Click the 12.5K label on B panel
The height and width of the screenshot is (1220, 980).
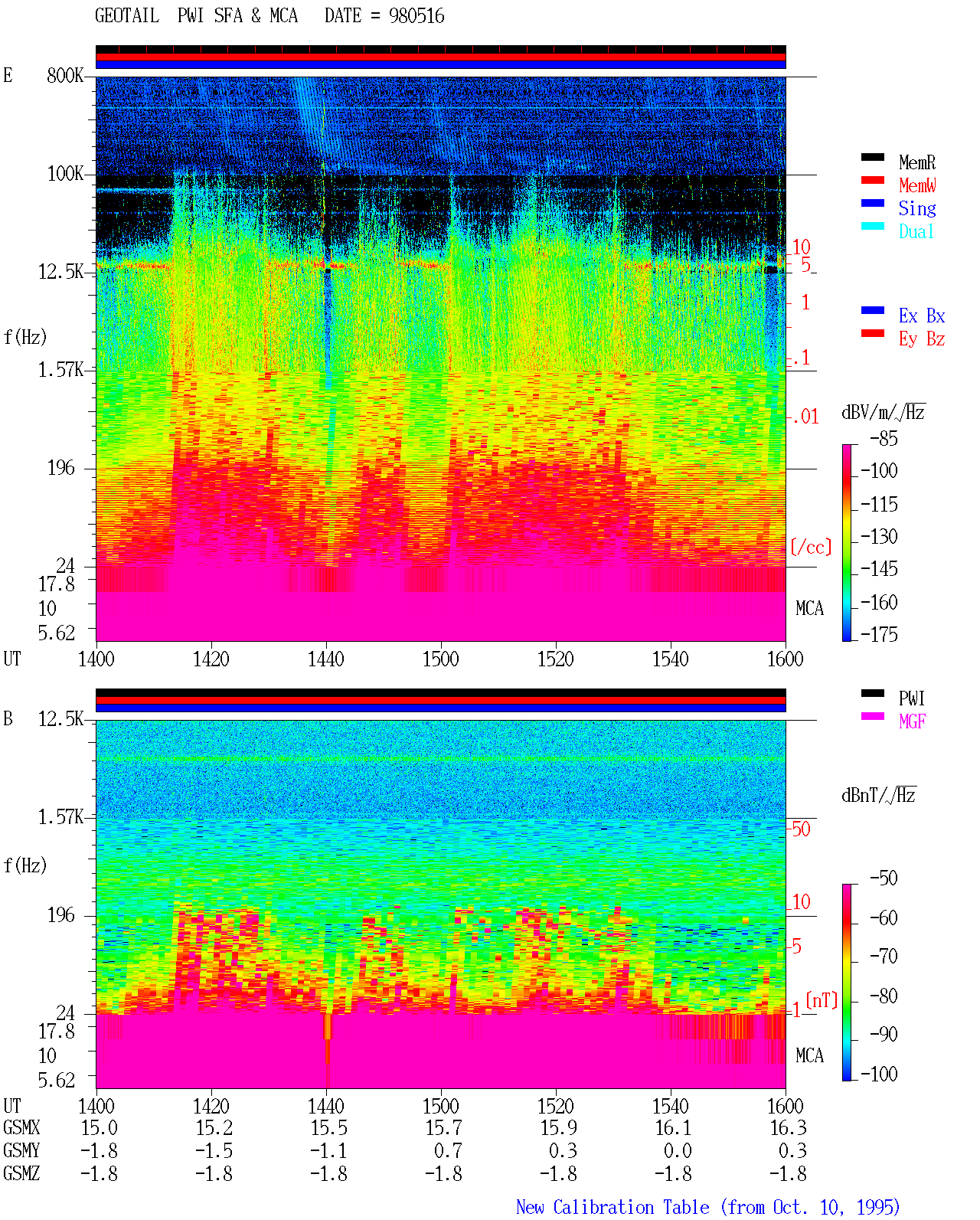pos(61,719)
